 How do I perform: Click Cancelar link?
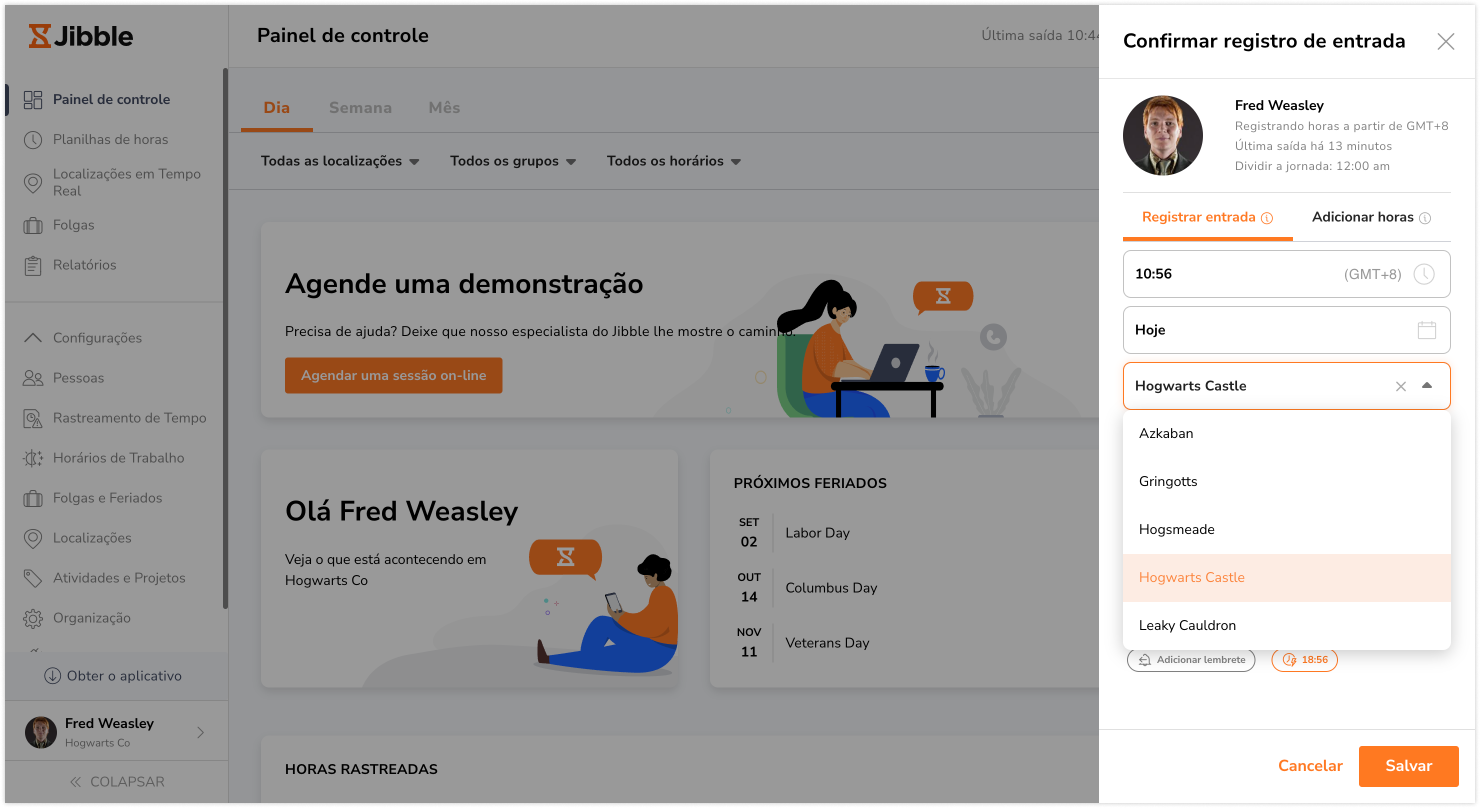1310,766
